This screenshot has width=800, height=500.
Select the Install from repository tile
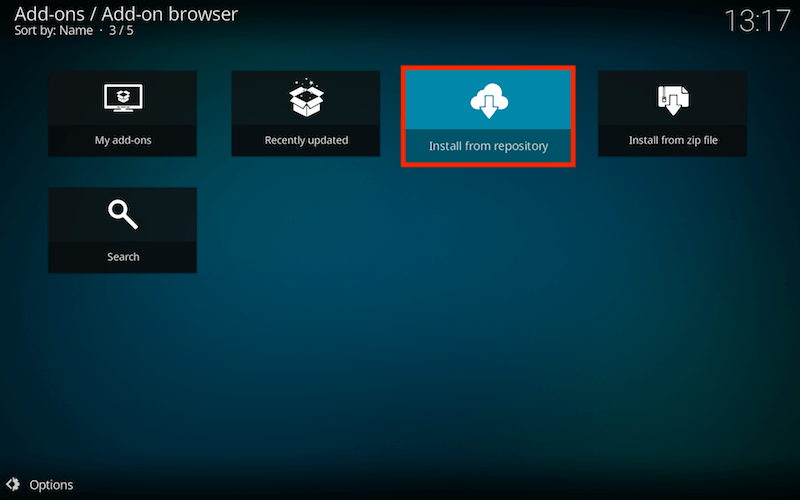(x=488, y=116)
